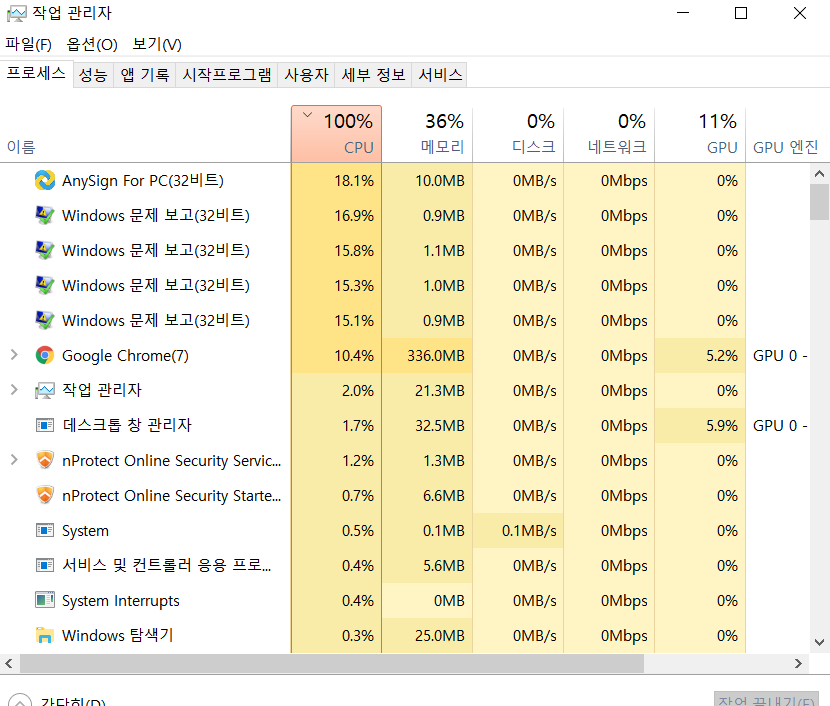Expand the Google Chrome(7) process group
The width and height of the screenshot is (830, 706).
14,355
